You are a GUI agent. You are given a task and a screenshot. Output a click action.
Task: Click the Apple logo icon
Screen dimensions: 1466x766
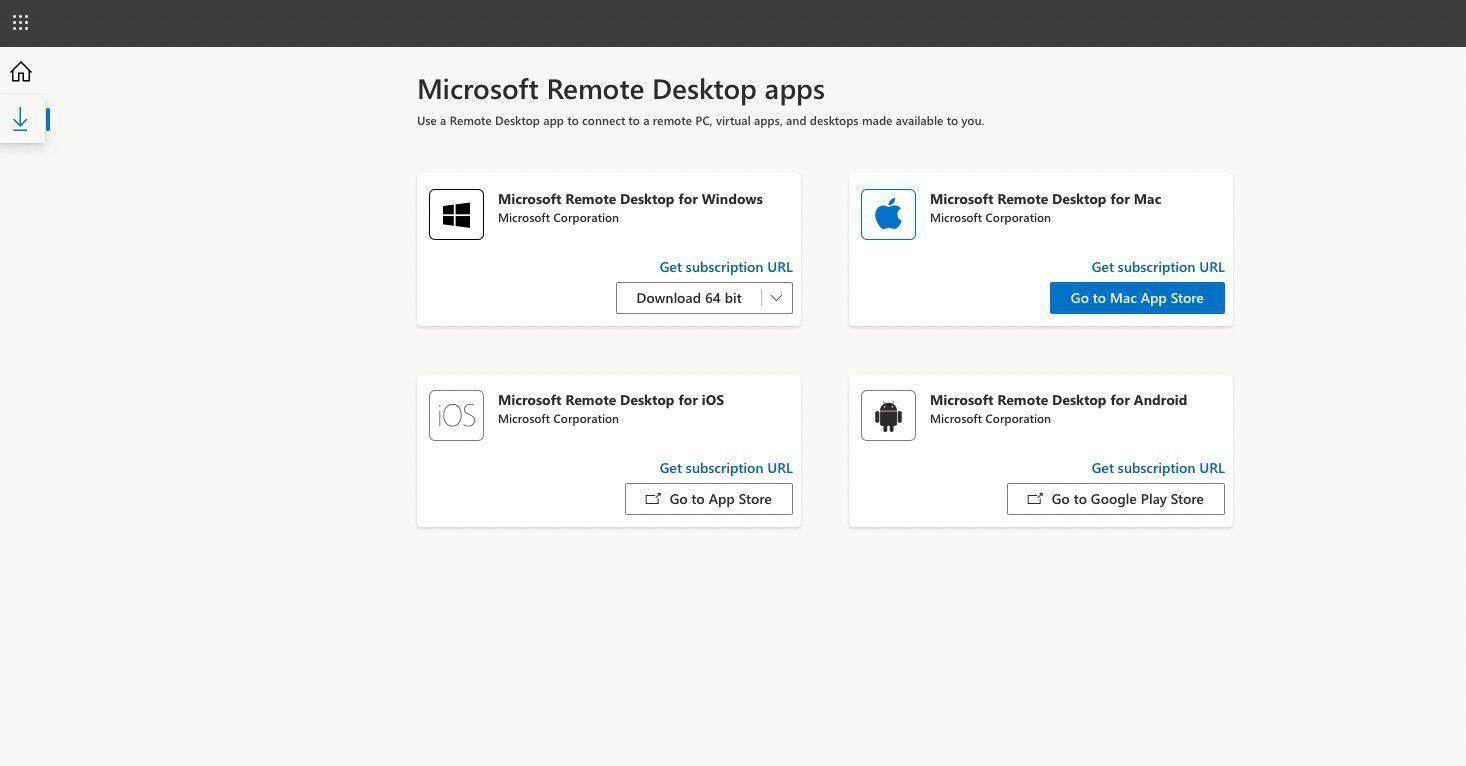(x=888, y=214)
